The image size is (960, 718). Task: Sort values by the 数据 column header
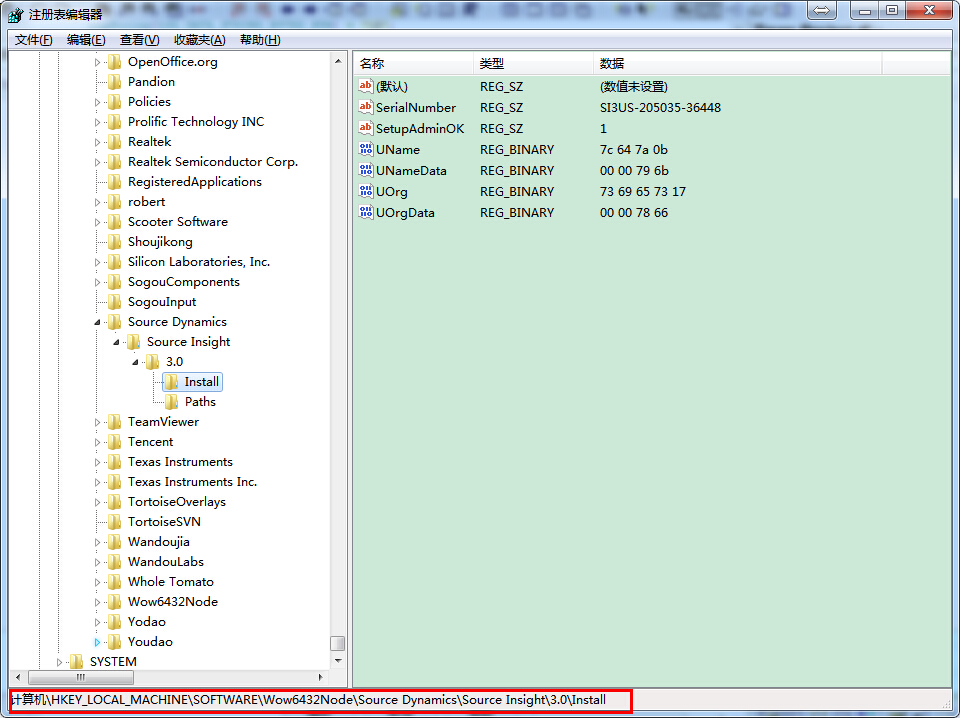(x=738, y=64)
